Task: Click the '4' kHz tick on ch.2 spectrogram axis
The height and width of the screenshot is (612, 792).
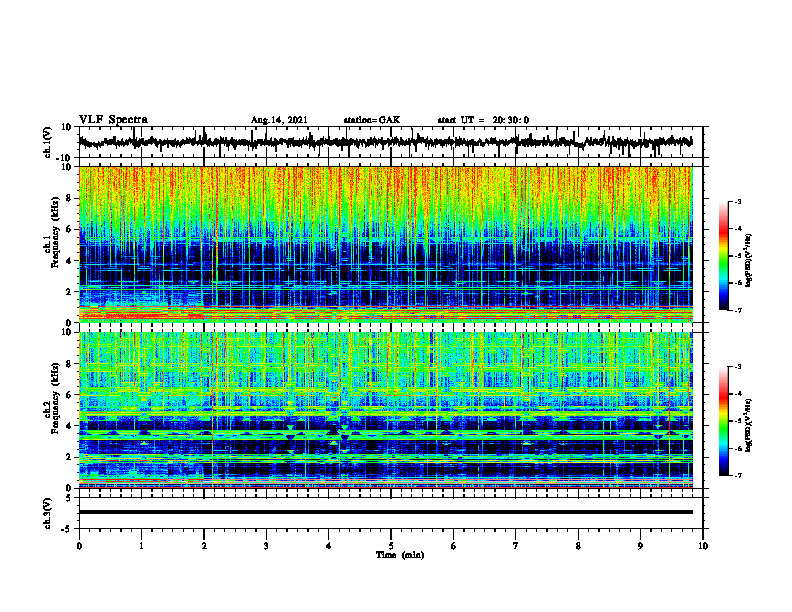Action: tap(69, 426)
